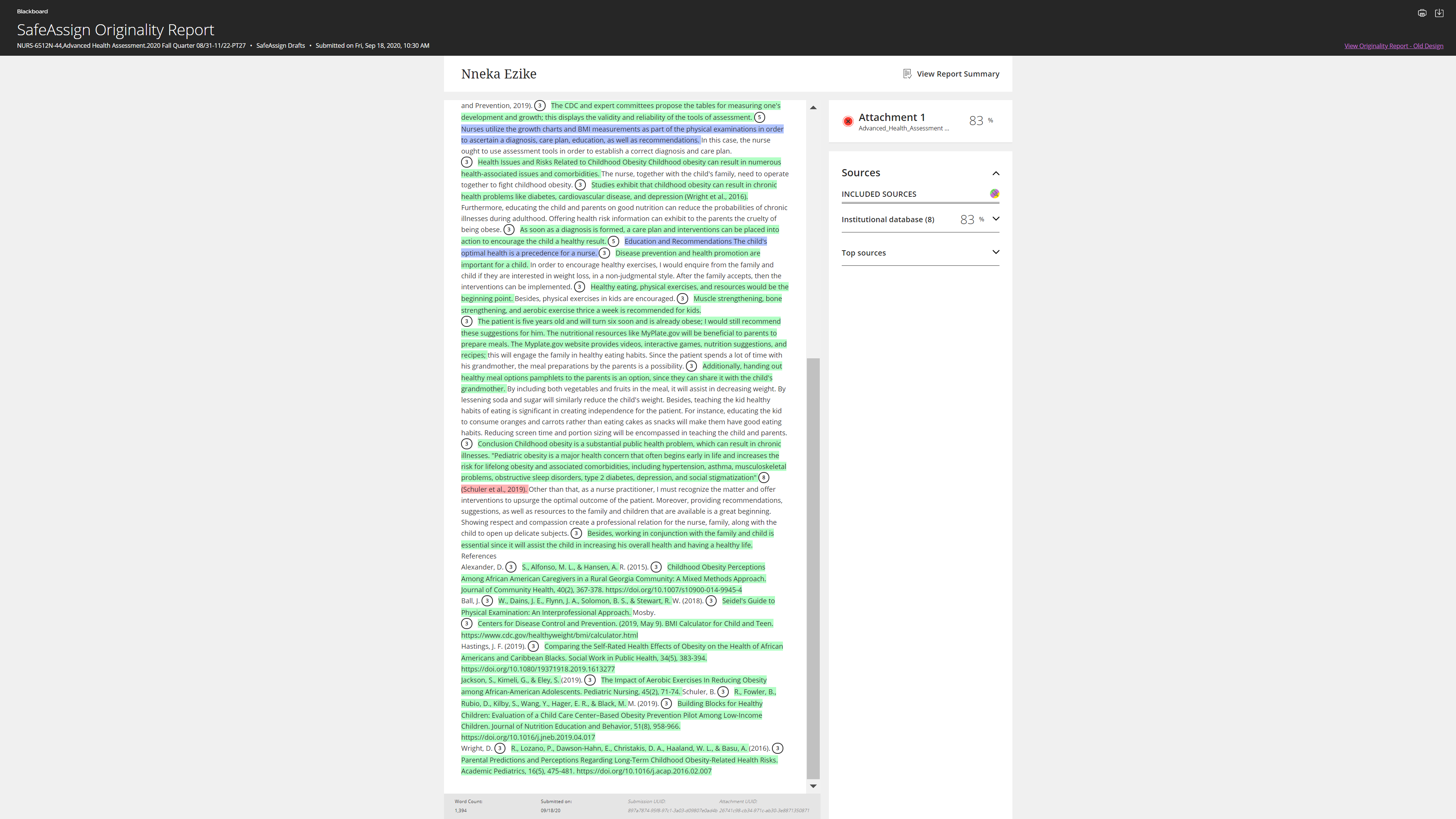The width and height of the screenshot is (1456, 819).
Task: Click source marker 3 before 'The Impact of Aerobic Exercises'
Action: (590, 680)
